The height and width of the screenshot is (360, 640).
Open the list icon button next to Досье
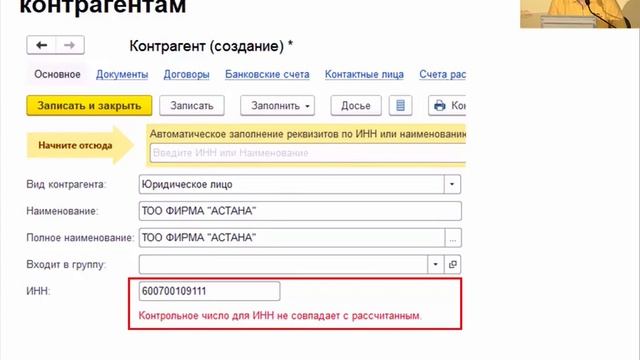point(400,106)
